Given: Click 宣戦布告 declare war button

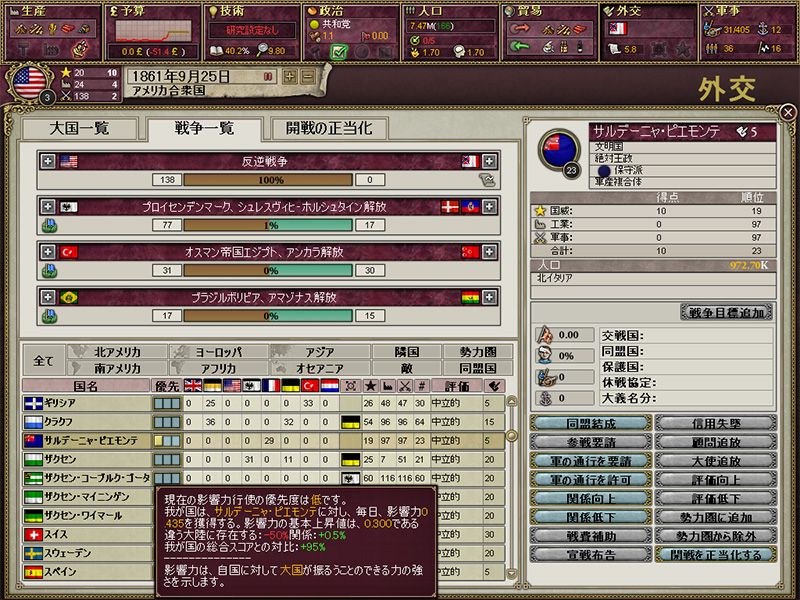Looking at the screenshot, I should pyautogui.click(x=591, y=555).
